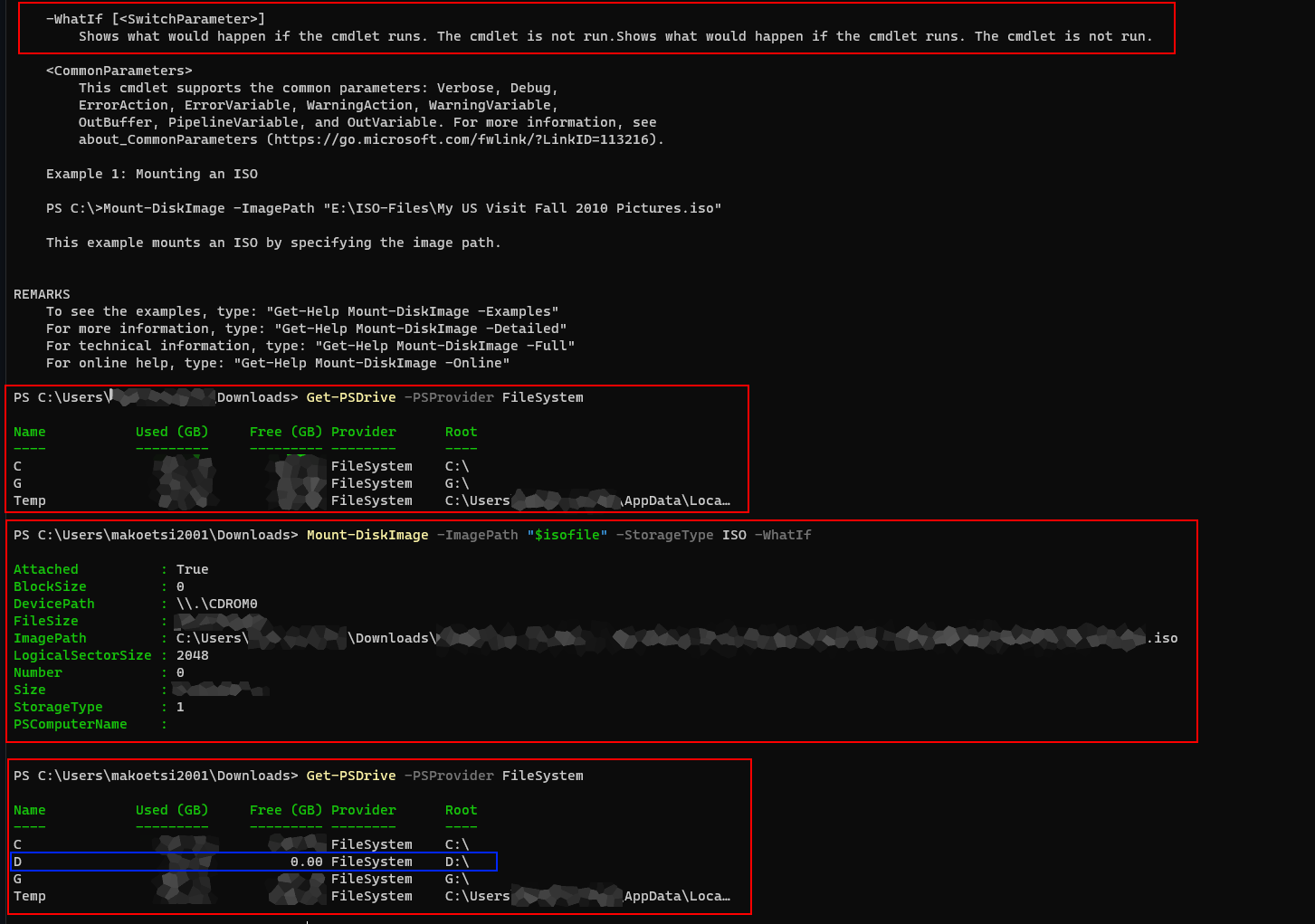Click the REMARKS heading
This screenshot has width=1315, height=924.
[x=42, y=294]
